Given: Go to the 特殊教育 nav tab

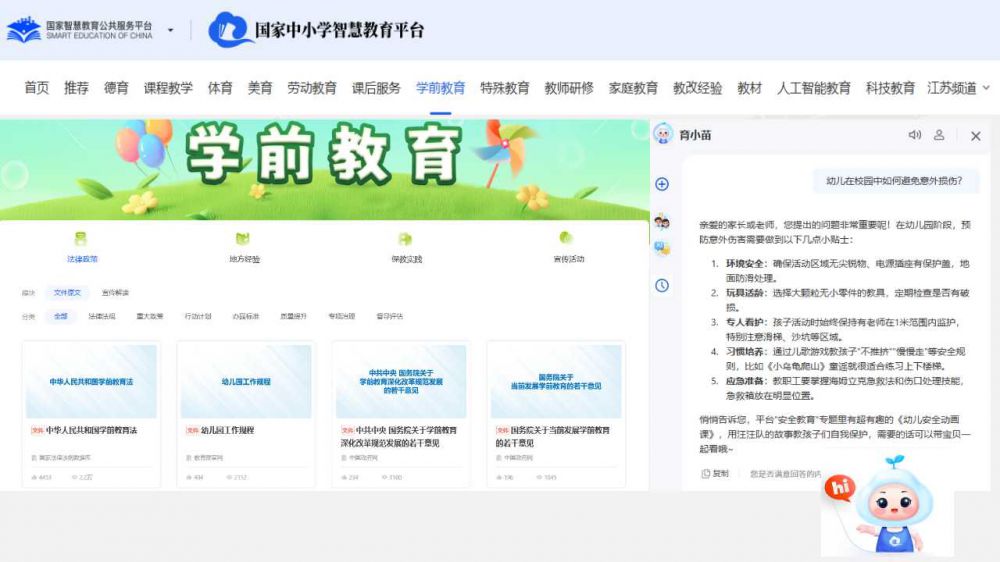Looking at the screenshot, I should pyautogui.click(x=504, y=88).
